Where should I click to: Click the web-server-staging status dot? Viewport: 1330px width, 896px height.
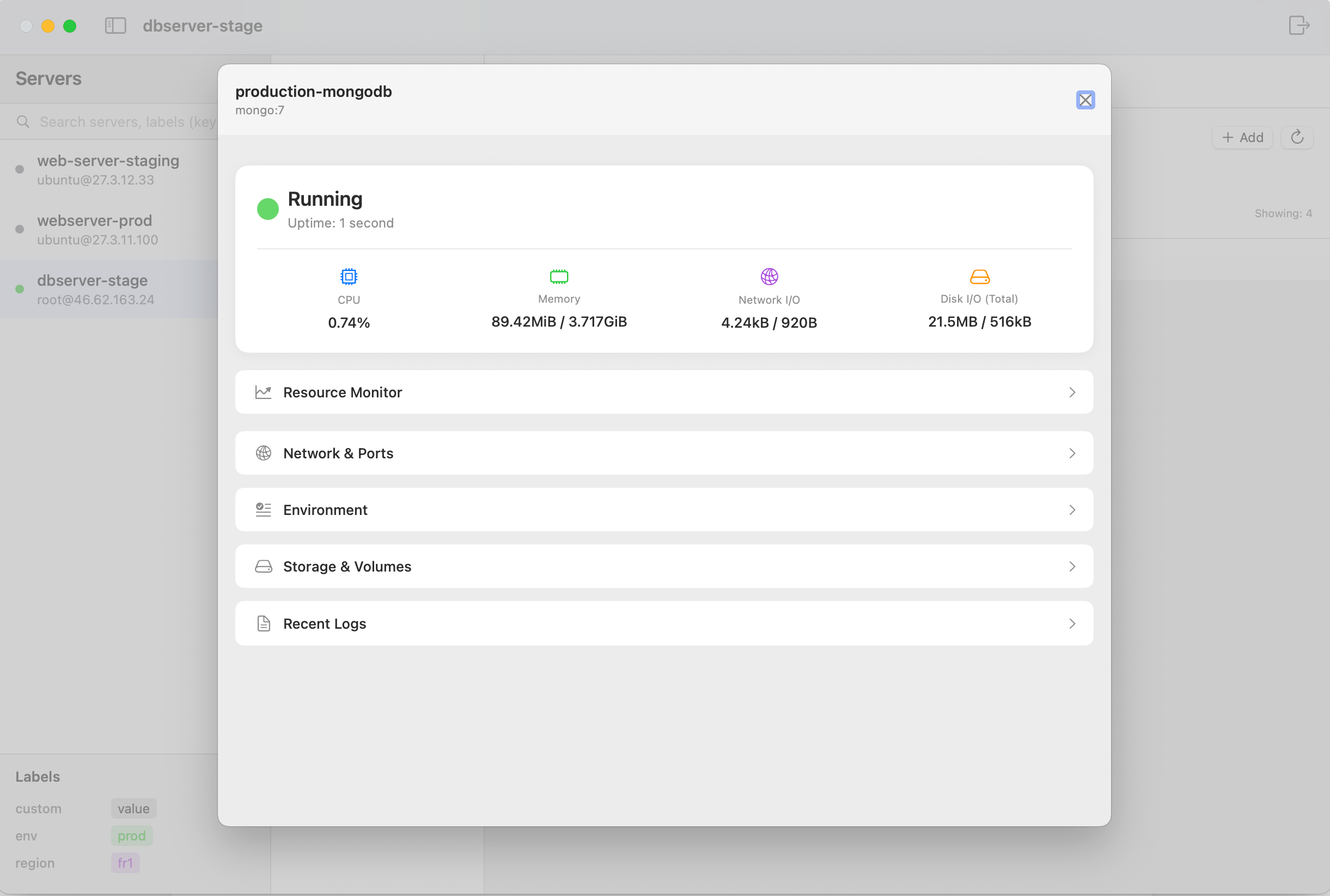point(20,169)
